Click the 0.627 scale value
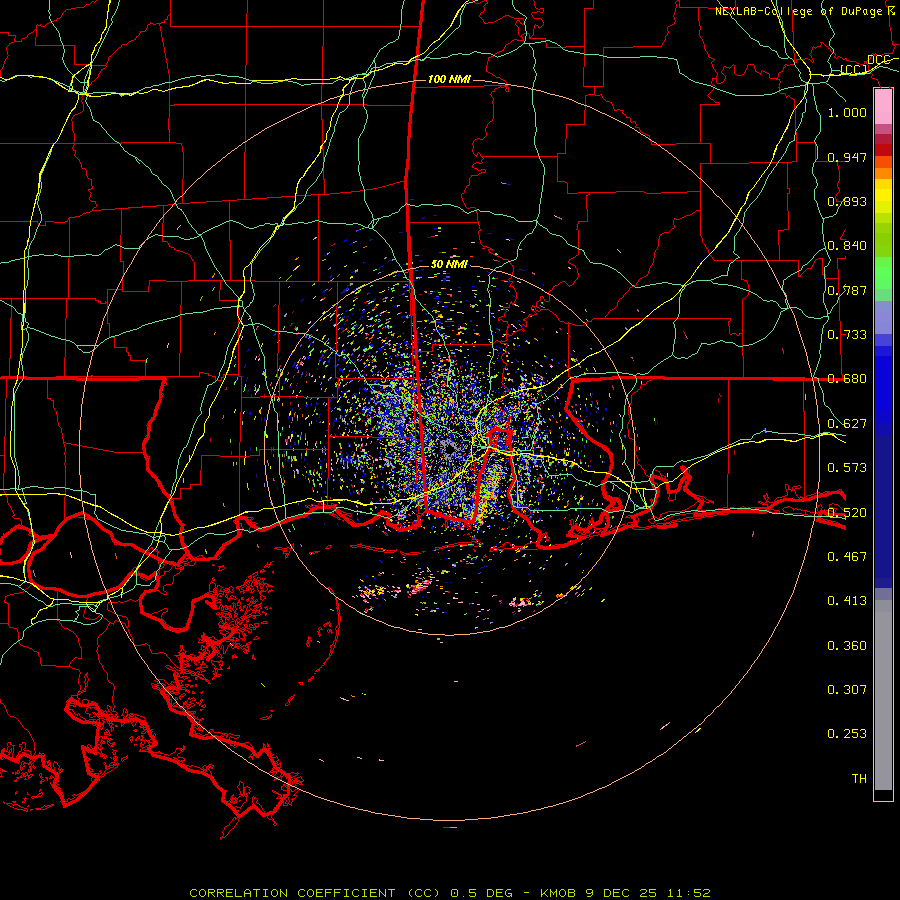900x900 pixels. tap(847, 424)
